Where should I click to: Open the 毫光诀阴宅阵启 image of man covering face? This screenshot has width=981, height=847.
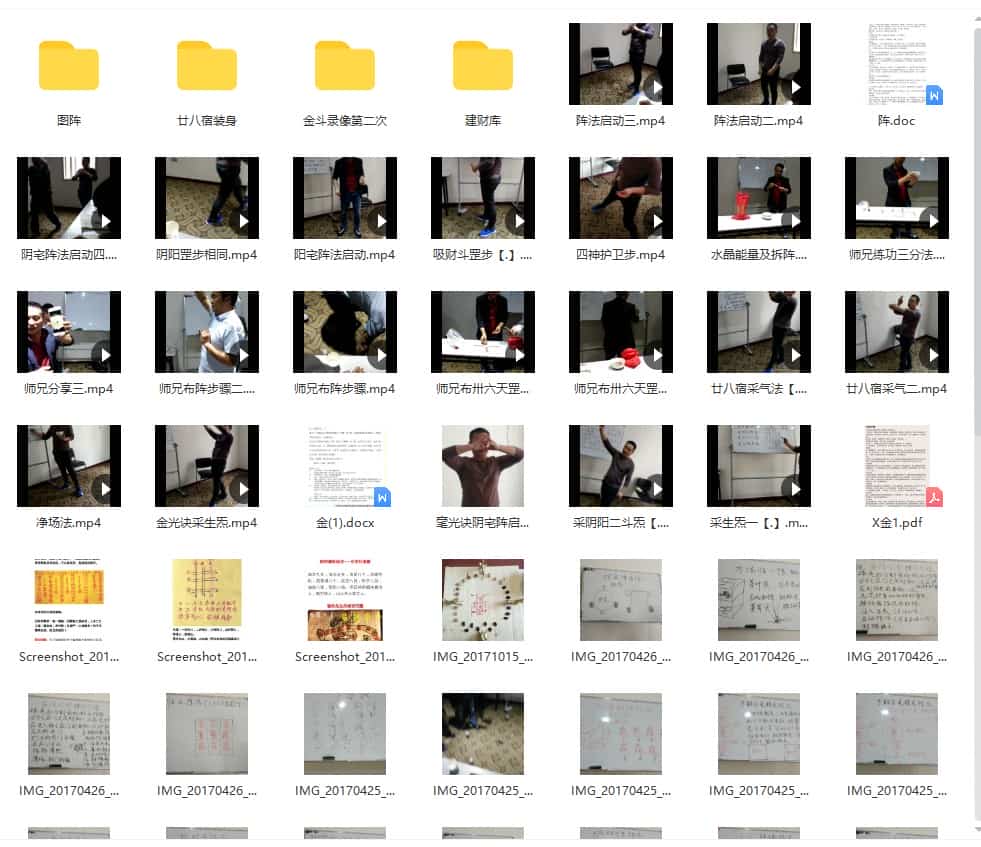[483, 467]
